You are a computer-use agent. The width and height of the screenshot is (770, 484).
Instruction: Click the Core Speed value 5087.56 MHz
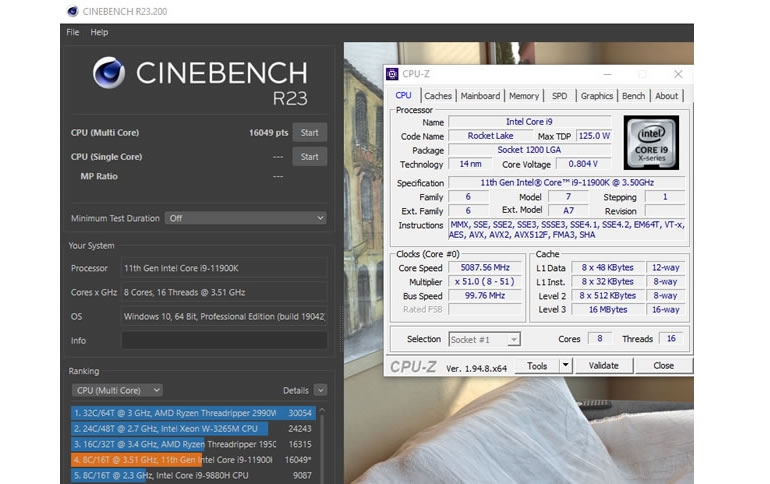485,268
